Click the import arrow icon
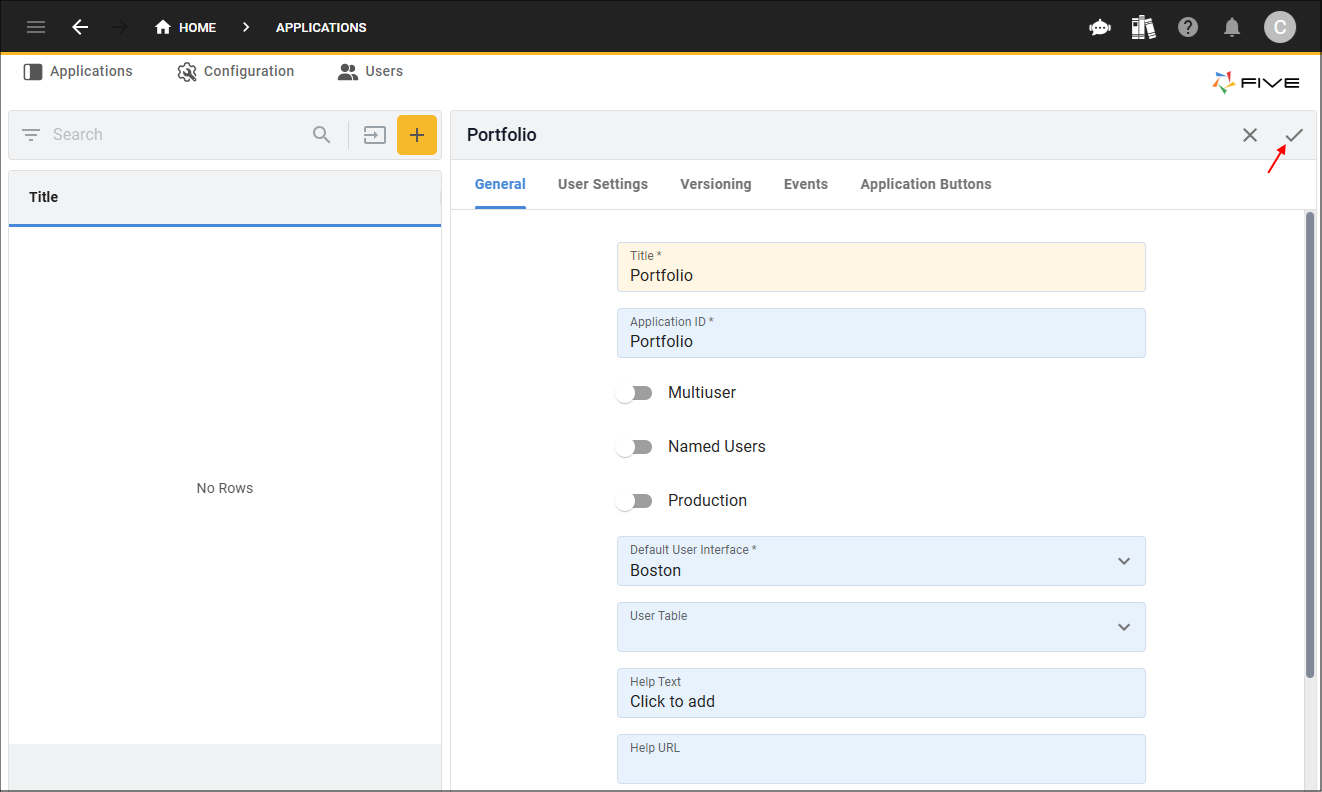This screenshot has width=1322, height=792. tap(375, 135)
